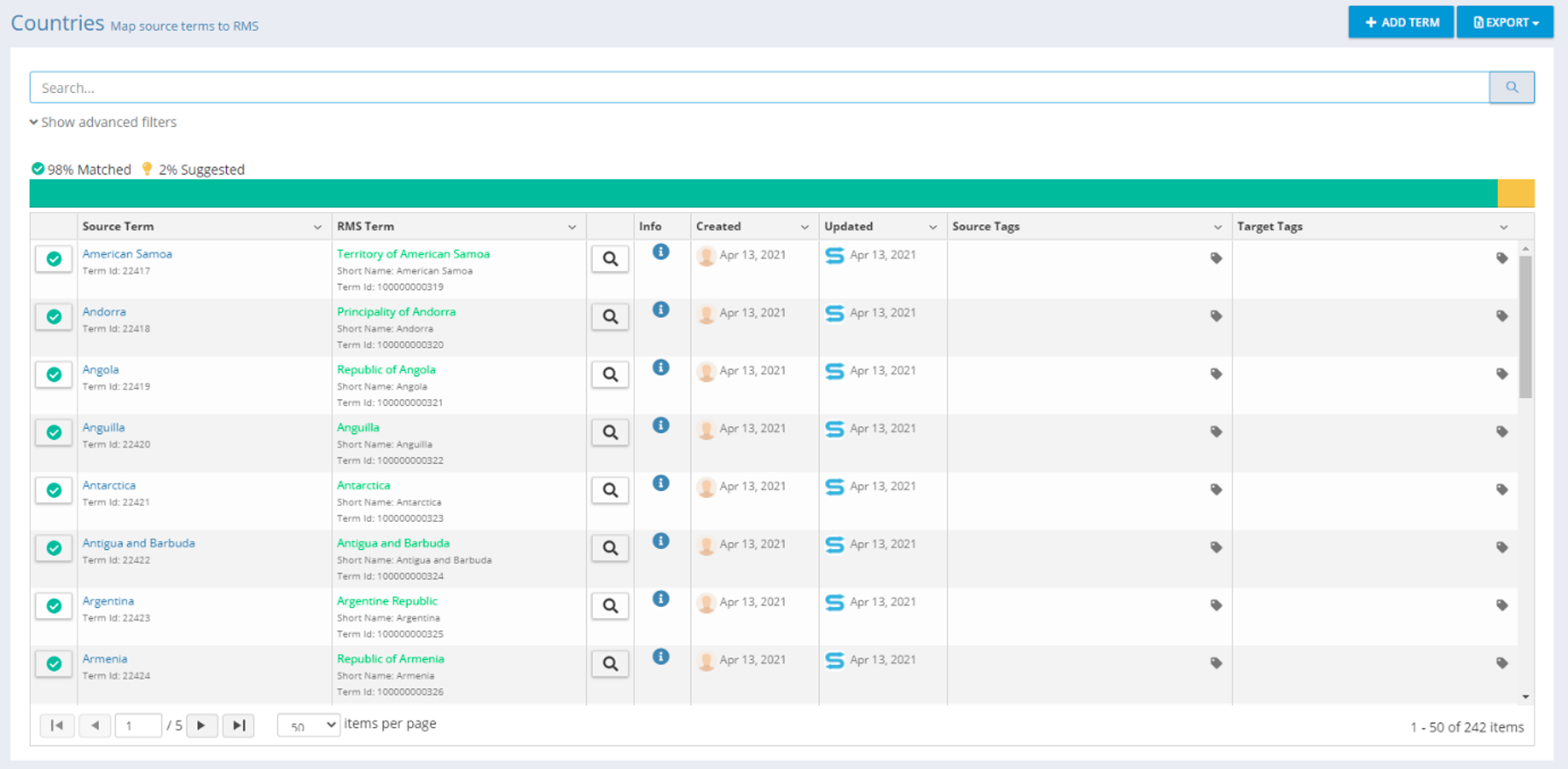Click target tag icon in Armenia row
1568x769 pixels.
[1501, 664]
